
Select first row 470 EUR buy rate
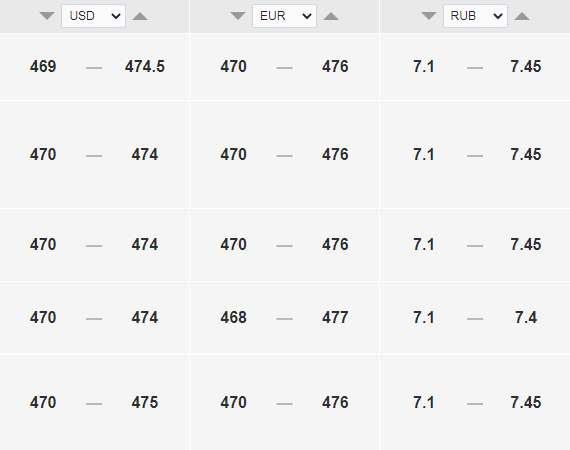233,67
